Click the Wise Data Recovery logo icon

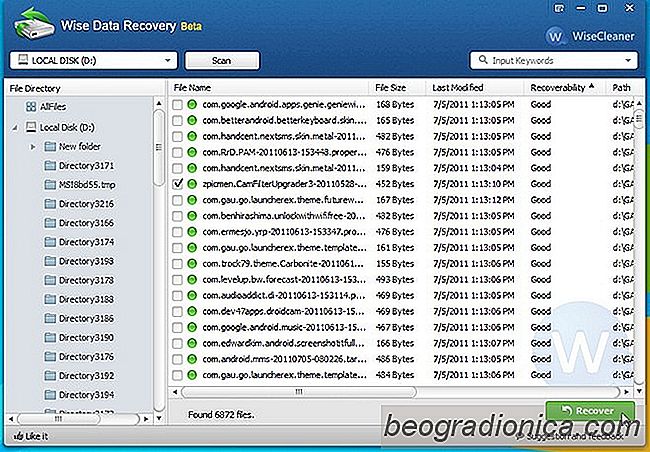pyautogui.click(x=34, y=24)
